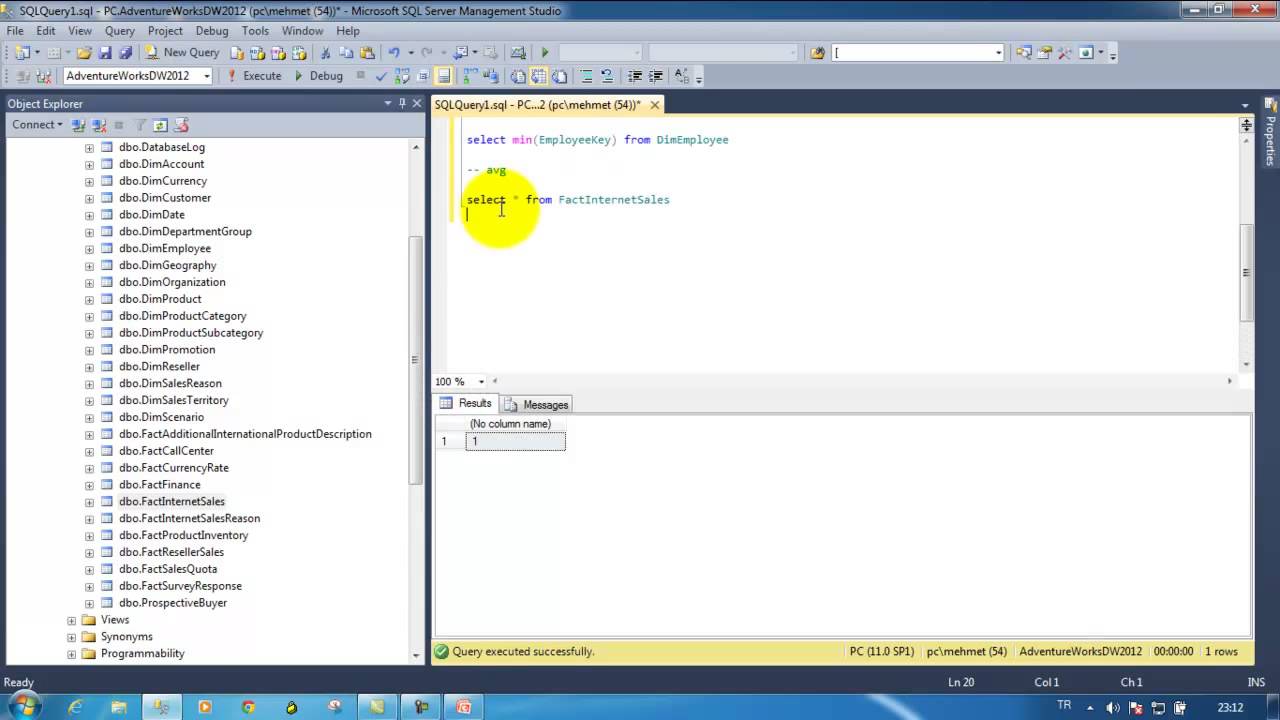Viewport: 1280px width, 720px height.
Task: Click the Comment out selected lines icon
Action: (586, 76)
